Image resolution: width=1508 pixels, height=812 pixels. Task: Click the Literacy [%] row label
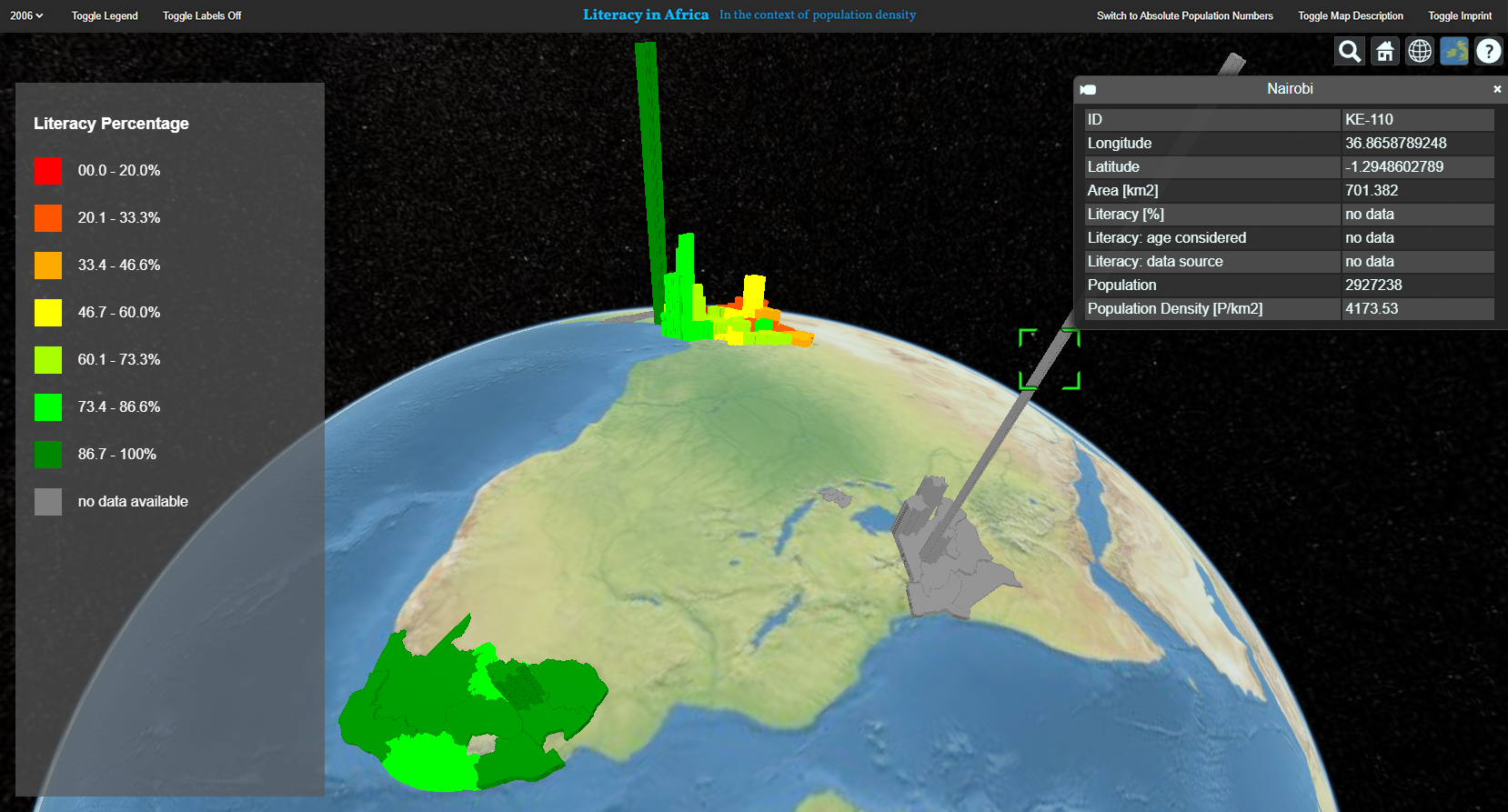1126,214
